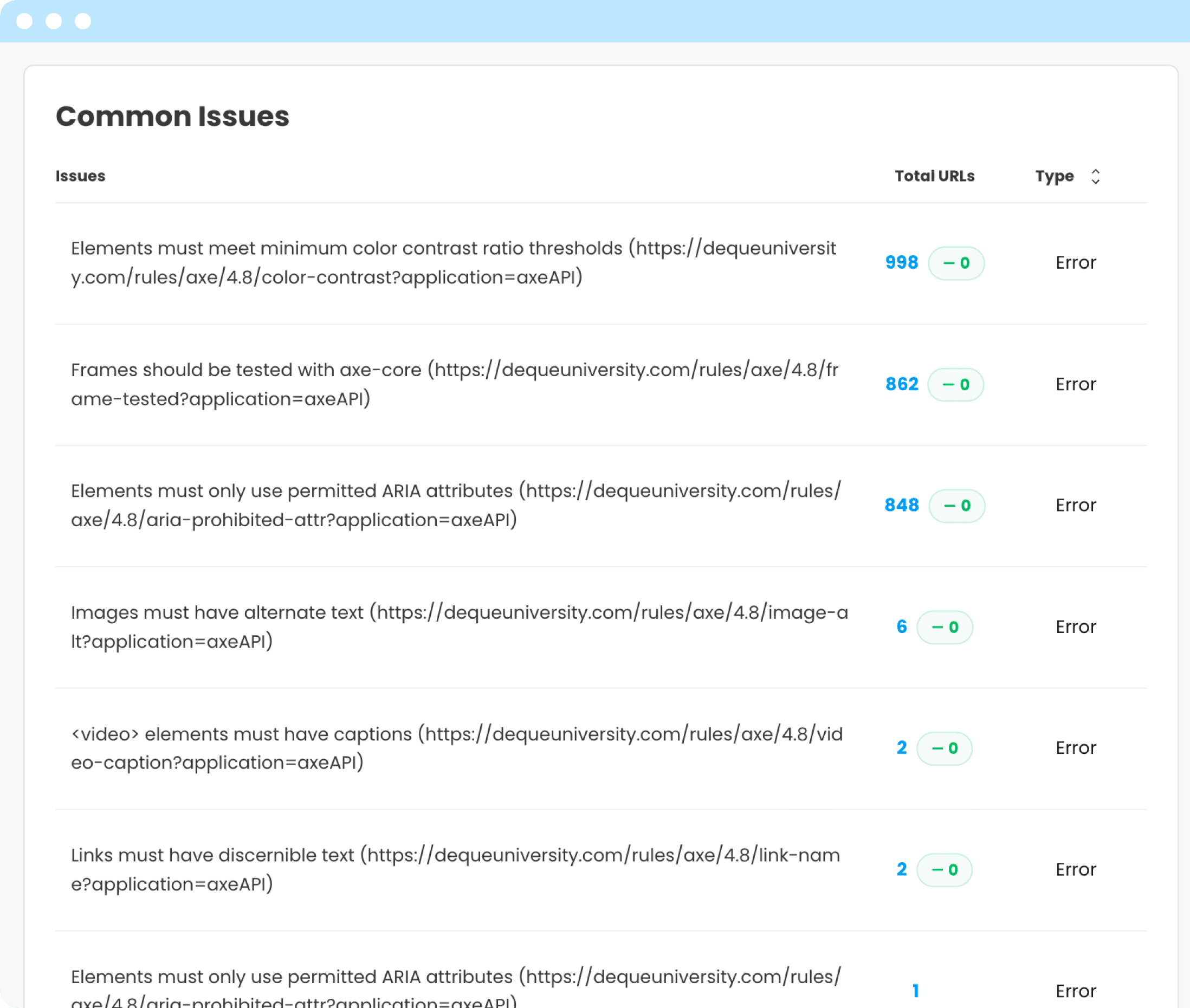Click the change badge next to 848
1190x1008 pixels.
957,506
